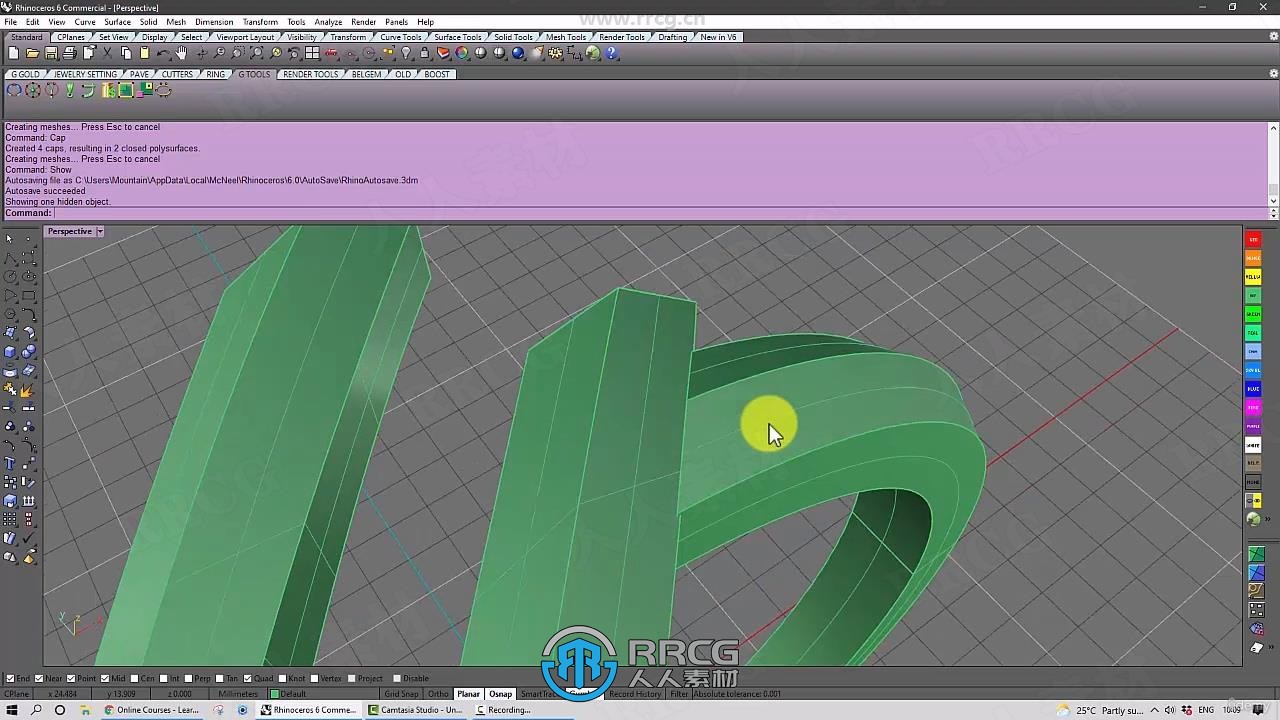Toggle the Quad osnap checkbox

pyautogui.click(x=248, y=678)
